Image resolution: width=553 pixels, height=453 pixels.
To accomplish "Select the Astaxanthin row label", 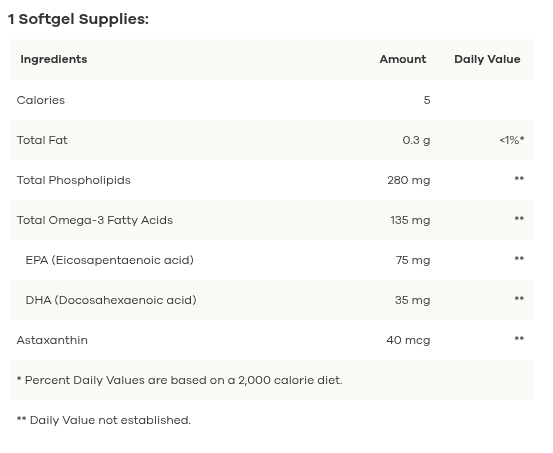I will tap(52, 340).
